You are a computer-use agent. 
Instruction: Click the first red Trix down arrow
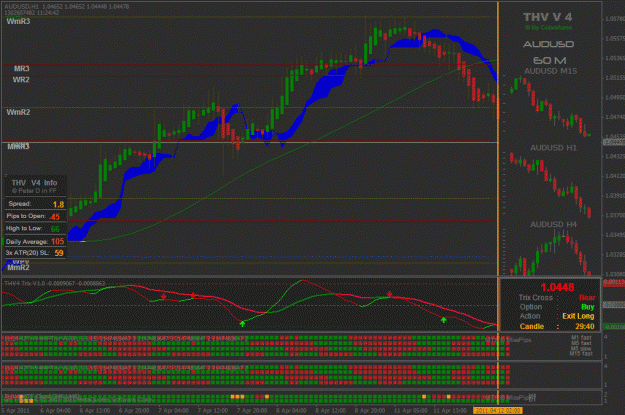click(163, 297)
